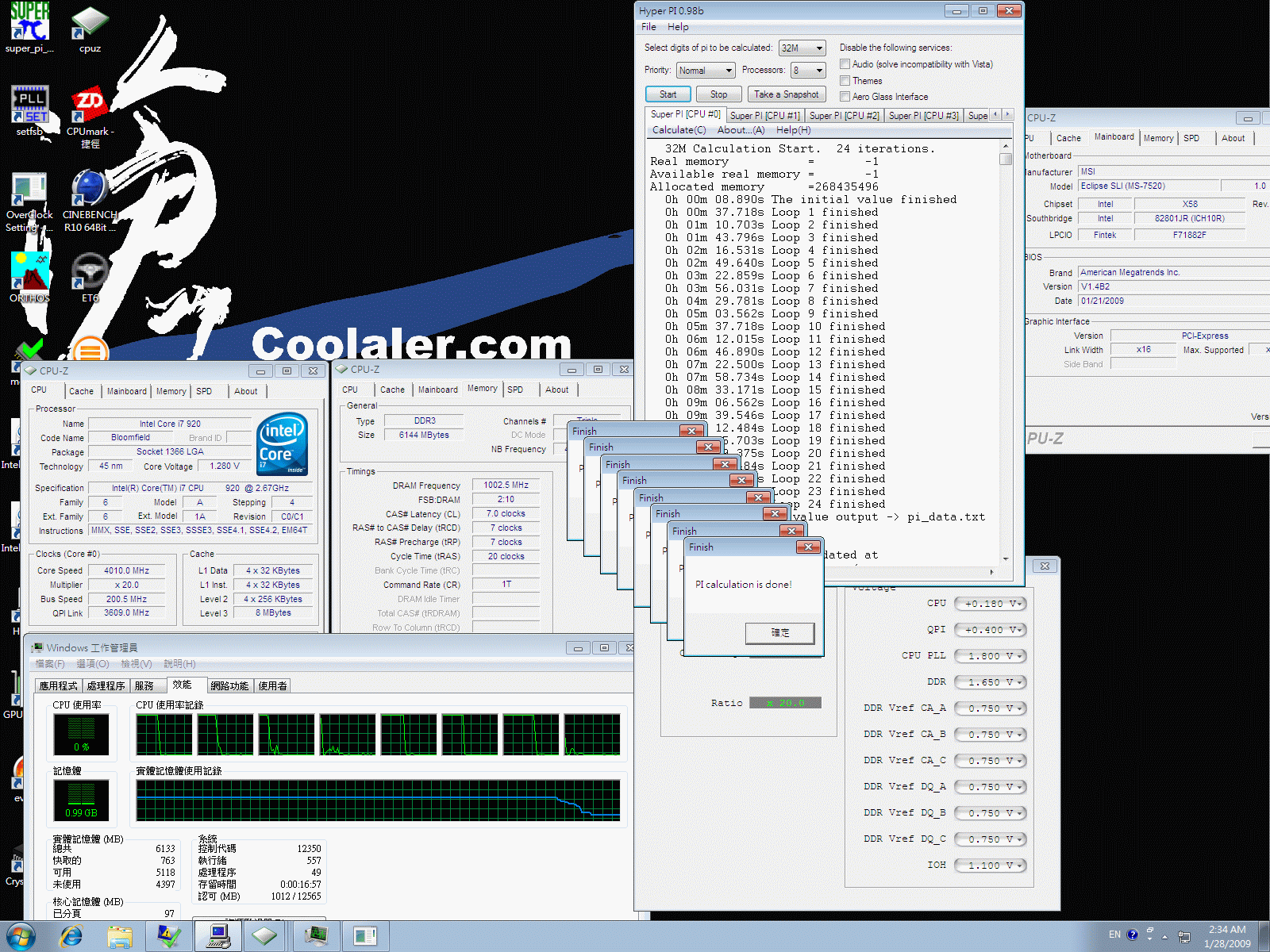Click the Stop button in Hyper PI
Viewport: 1270px width, 952px height.
tap(718, 94)
